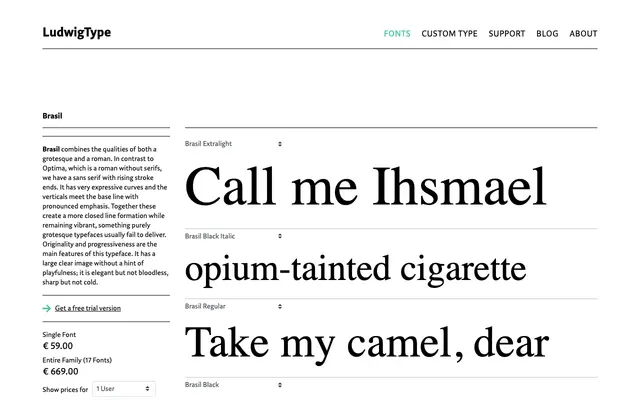Open the Brasil Black Italic font selector

pos(233,236)
